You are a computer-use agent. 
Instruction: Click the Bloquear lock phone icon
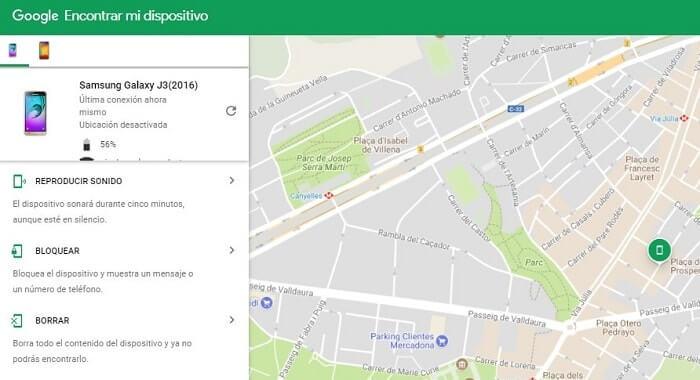coord(17,251)
